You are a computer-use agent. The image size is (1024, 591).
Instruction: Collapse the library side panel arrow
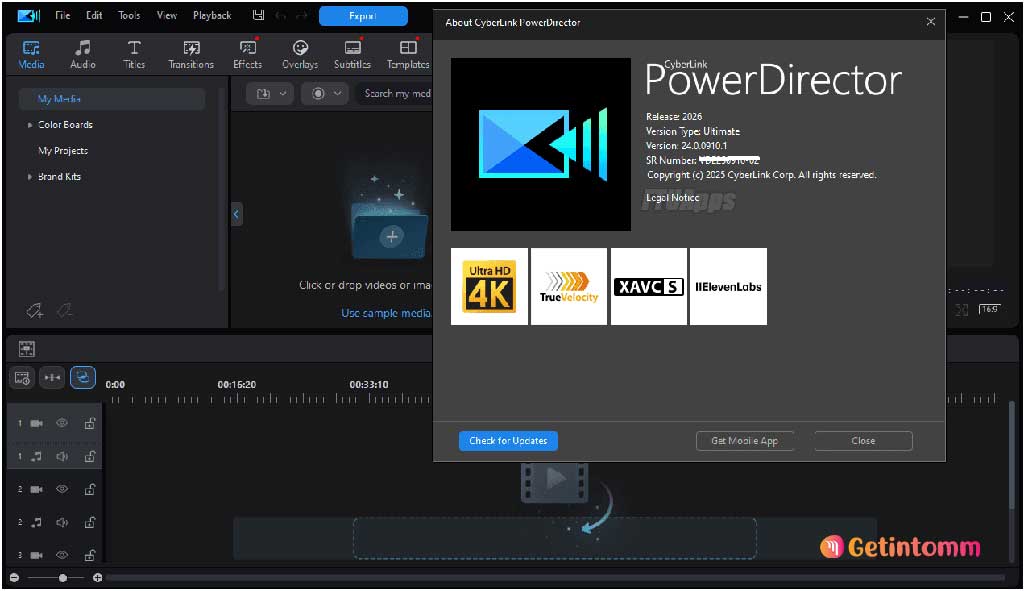[x=236, y=214]
